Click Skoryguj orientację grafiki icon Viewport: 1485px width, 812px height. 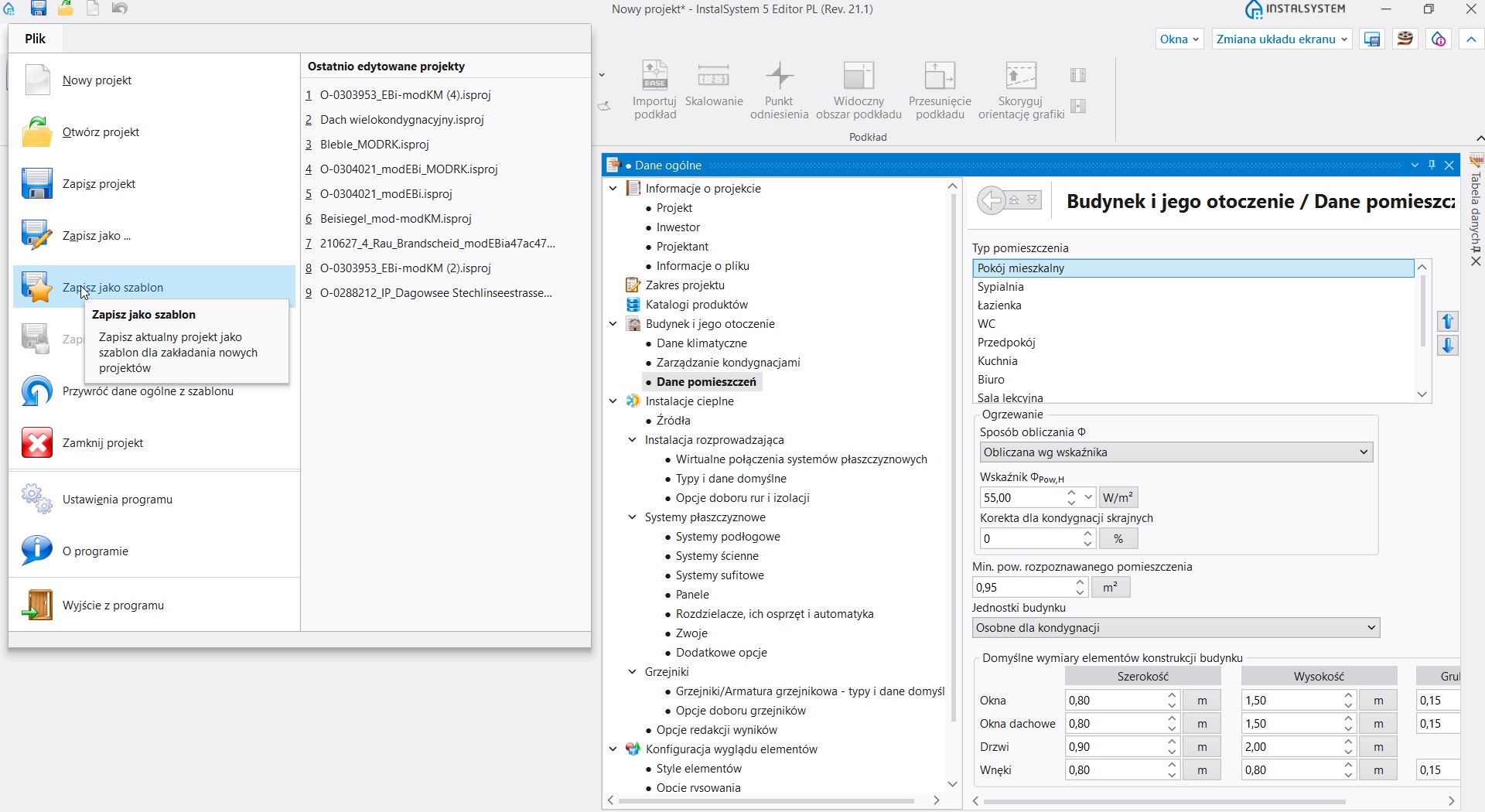(1021, 77)
